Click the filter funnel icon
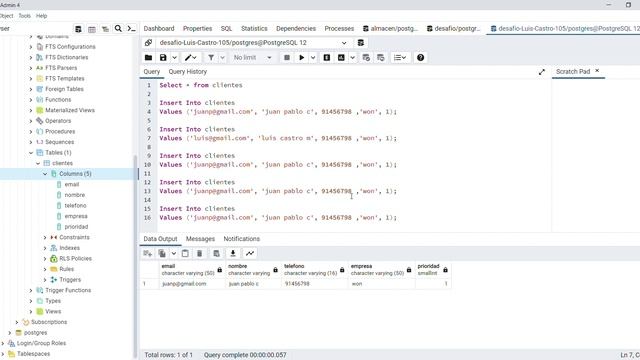The height and width of the screenshot is (360, 640). (211, 58)
